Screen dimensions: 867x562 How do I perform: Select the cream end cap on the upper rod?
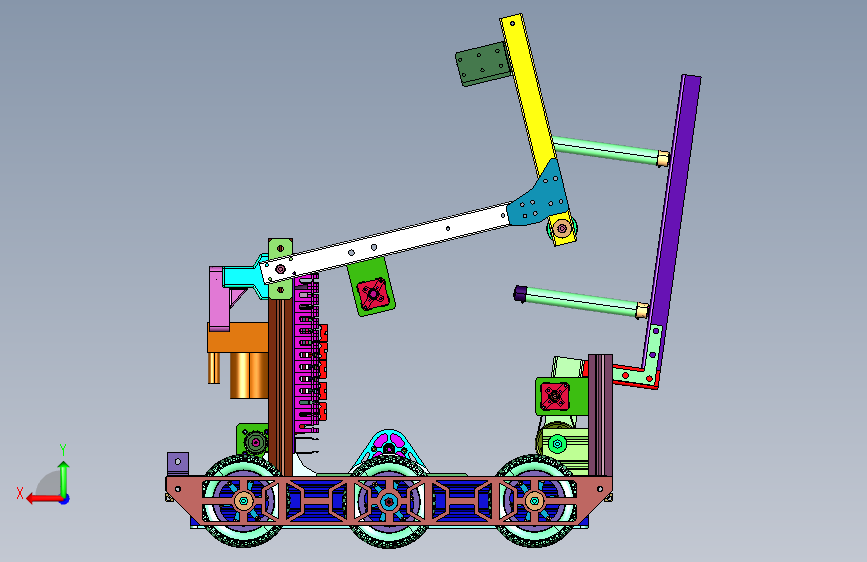pyautogui.click(x=663, y=159)
